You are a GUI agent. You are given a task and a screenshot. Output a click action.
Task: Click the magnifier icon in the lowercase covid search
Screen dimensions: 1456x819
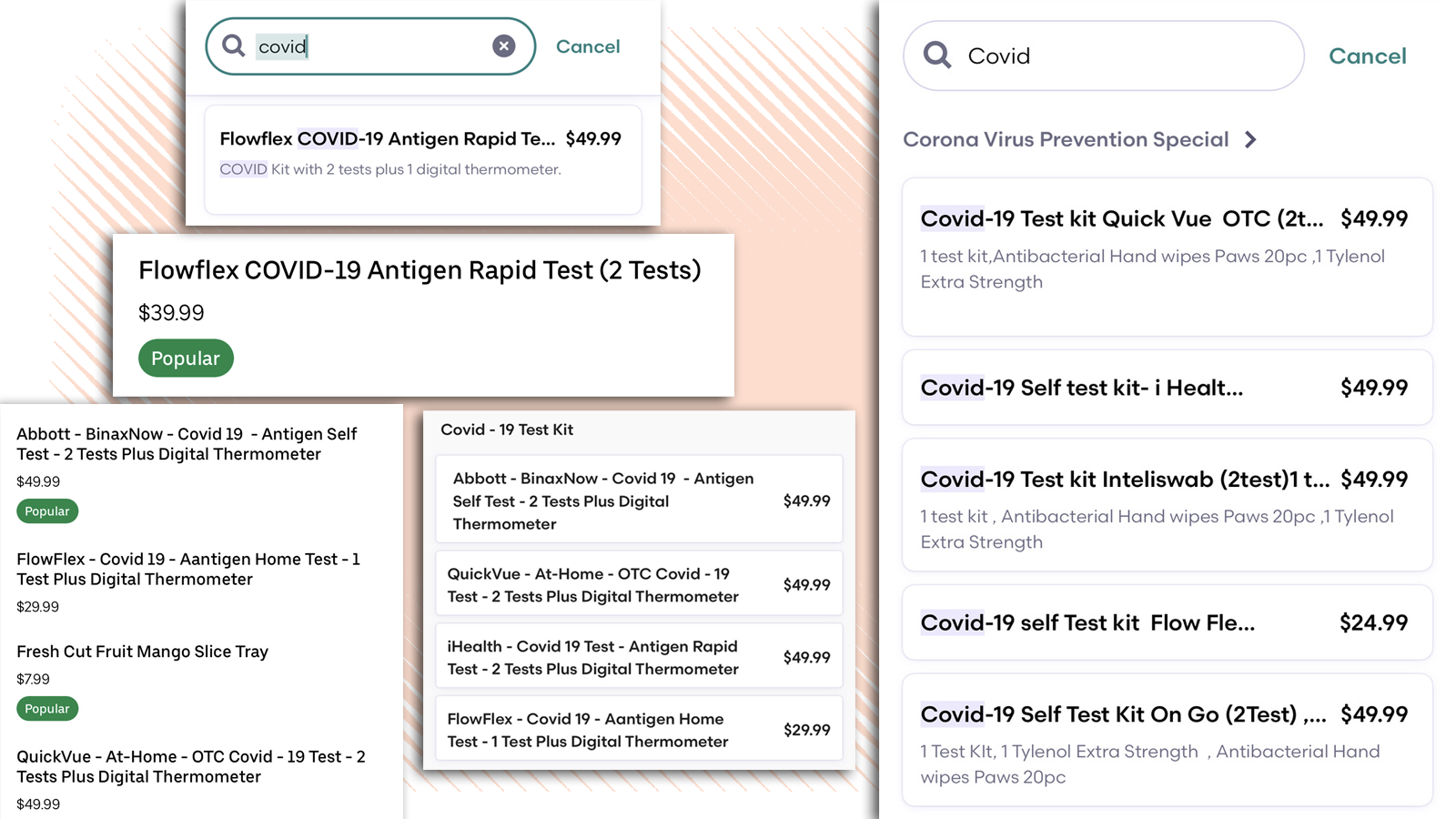tap(234, 45)
